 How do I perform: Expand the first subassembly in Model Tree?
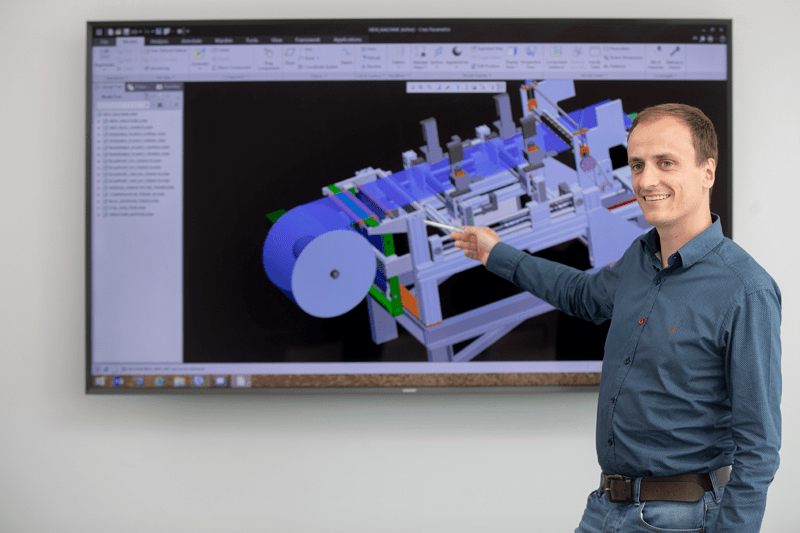(x=98, y=121)
